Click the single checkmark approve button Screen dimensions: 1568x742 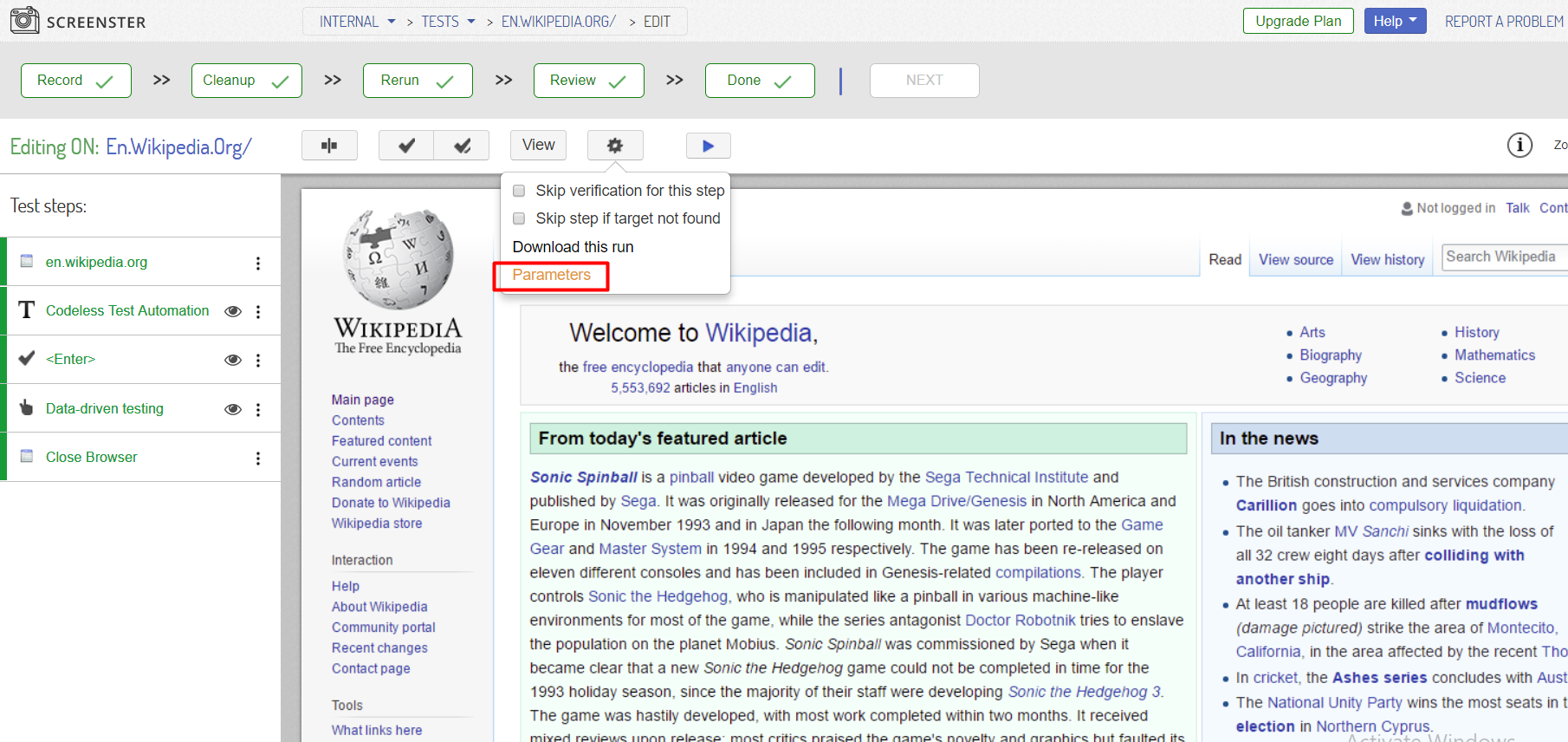[406, 146]
